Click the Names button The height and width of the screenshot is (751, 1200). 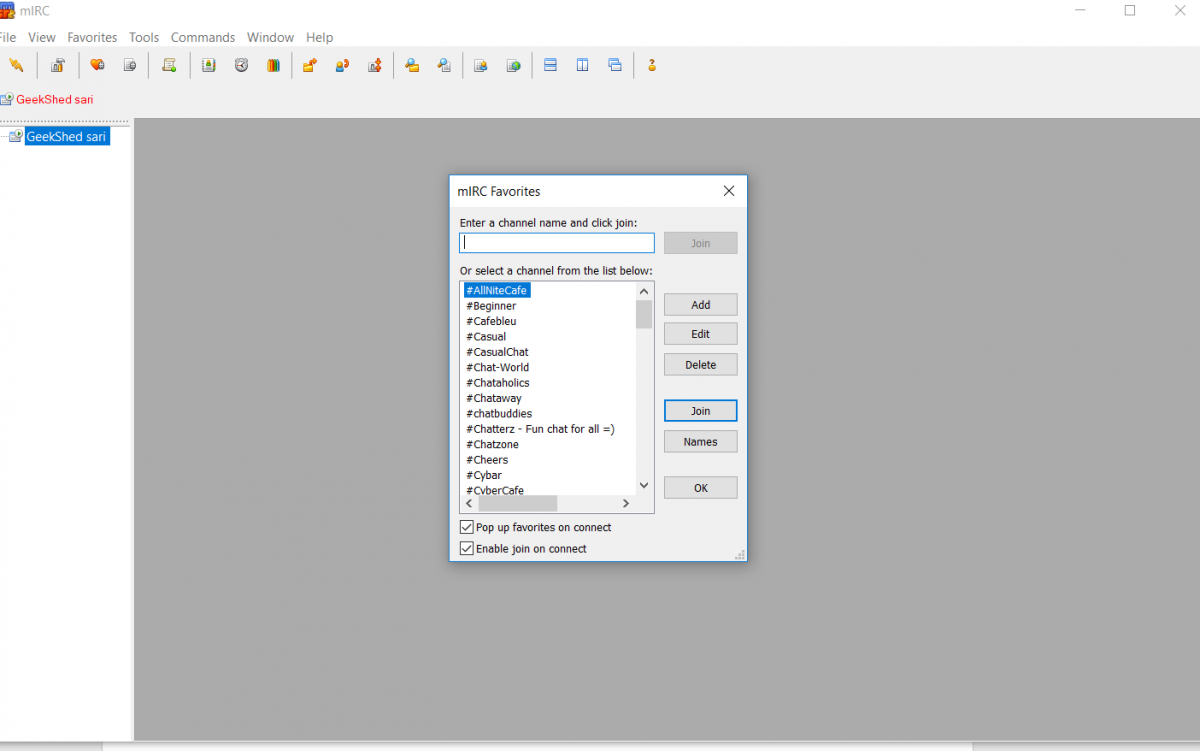pos(701,442)
